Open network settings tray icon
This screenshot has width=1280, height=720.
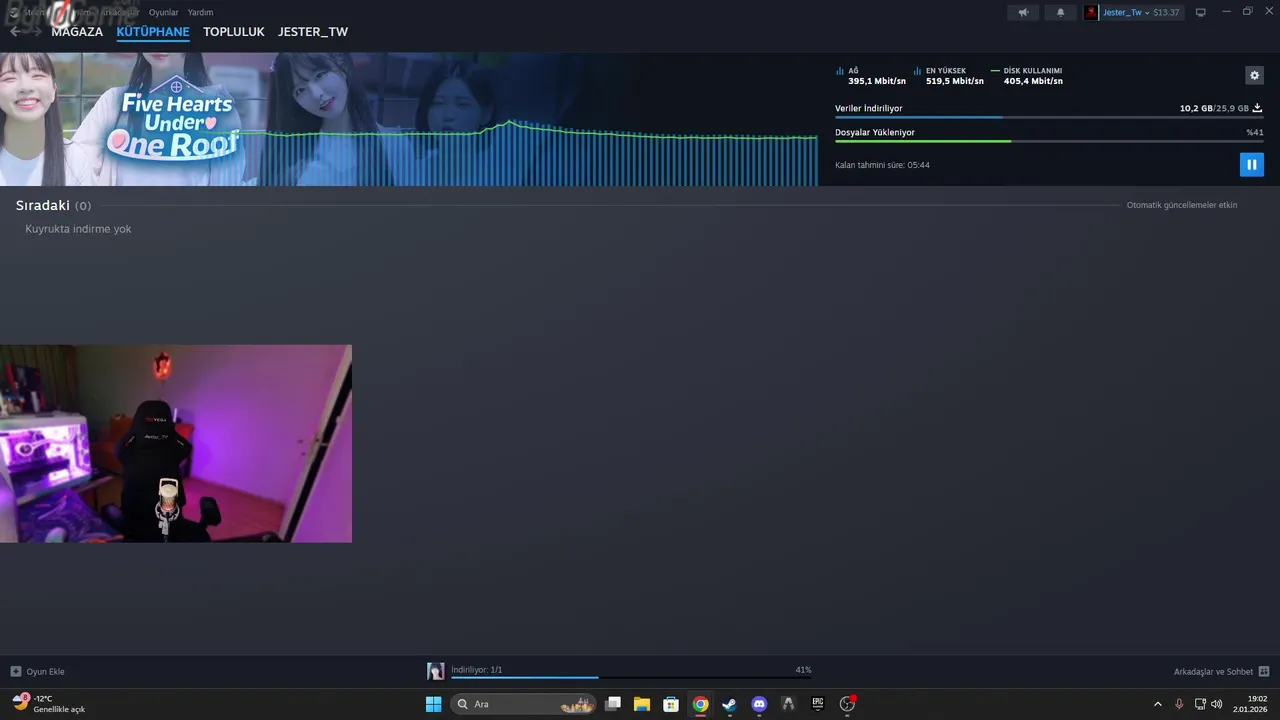[x=1200, y=704]
